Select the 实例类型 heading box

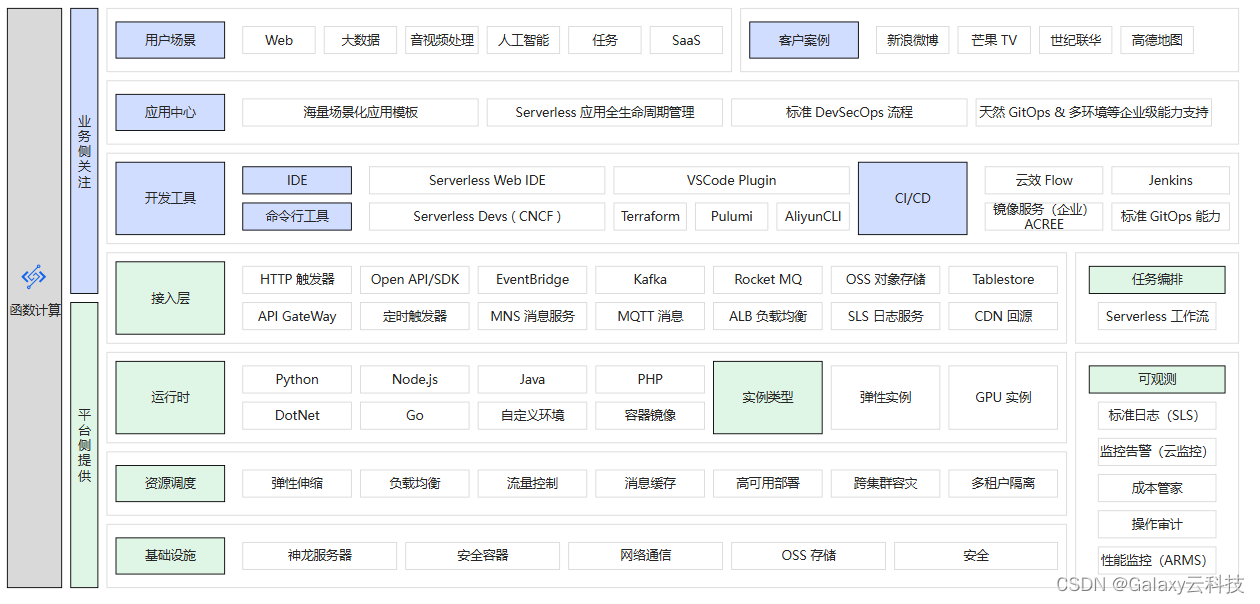click(x=768, y=397)
